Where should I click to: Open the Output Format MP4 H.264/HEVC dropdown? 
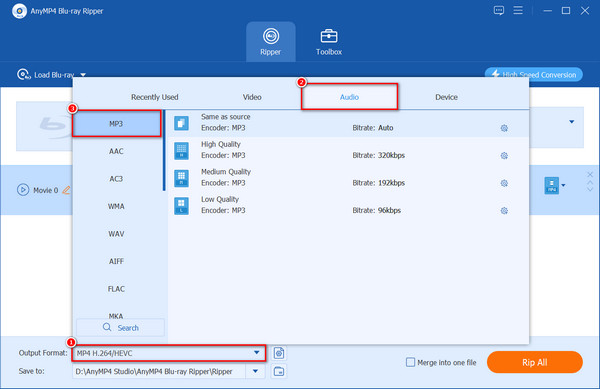click(x=168, y=353)
